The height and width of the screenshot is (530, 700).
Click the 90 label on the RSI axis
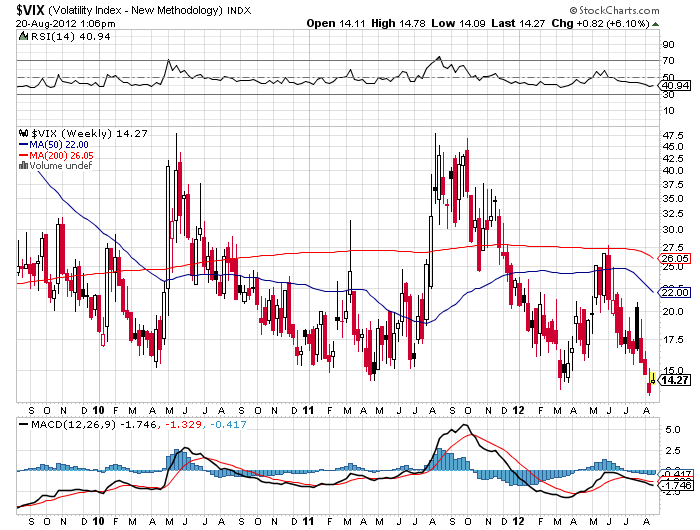(x=669, y=44)
